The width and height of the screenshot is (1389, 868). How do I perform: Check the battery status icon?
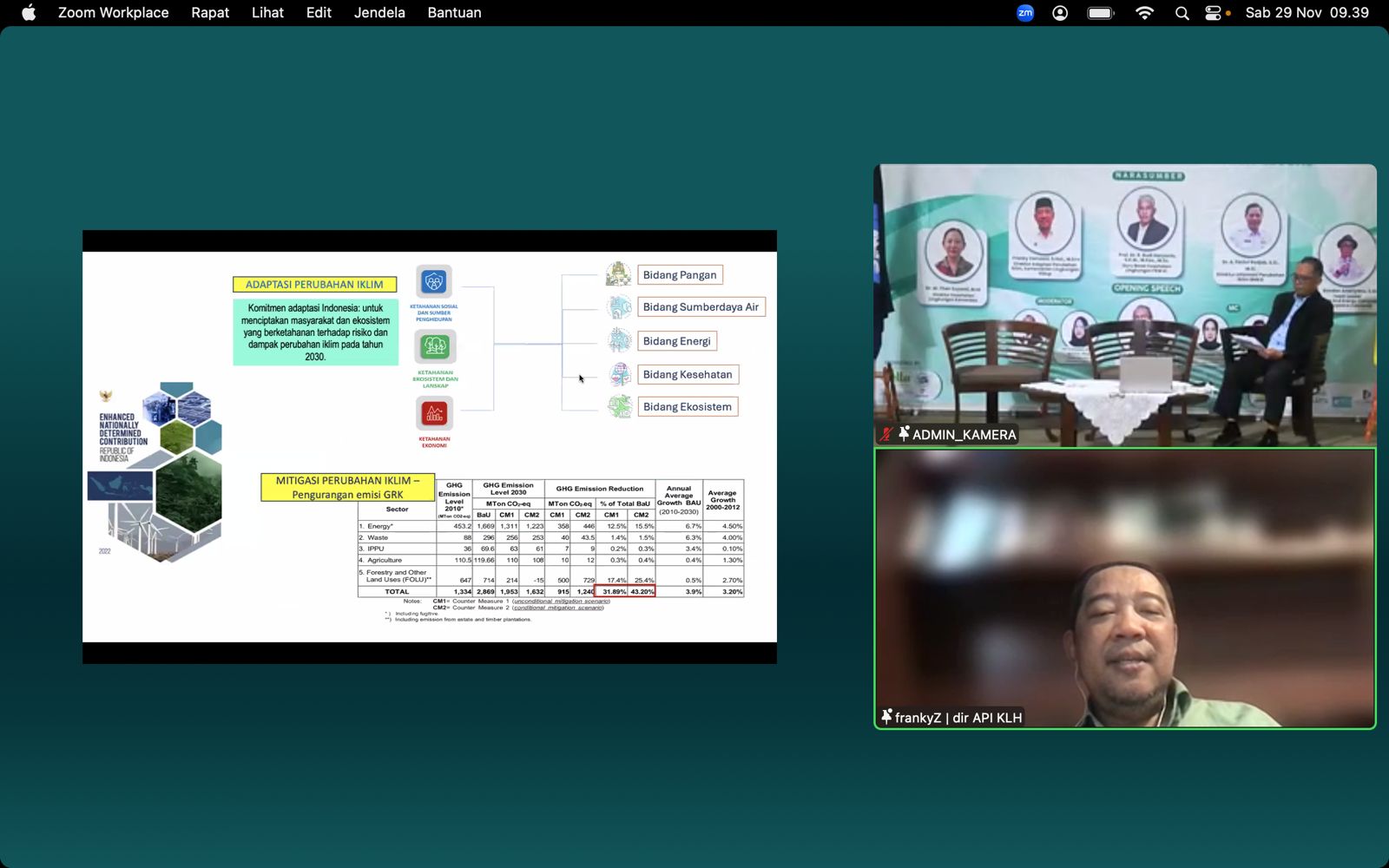(1100, 13)
